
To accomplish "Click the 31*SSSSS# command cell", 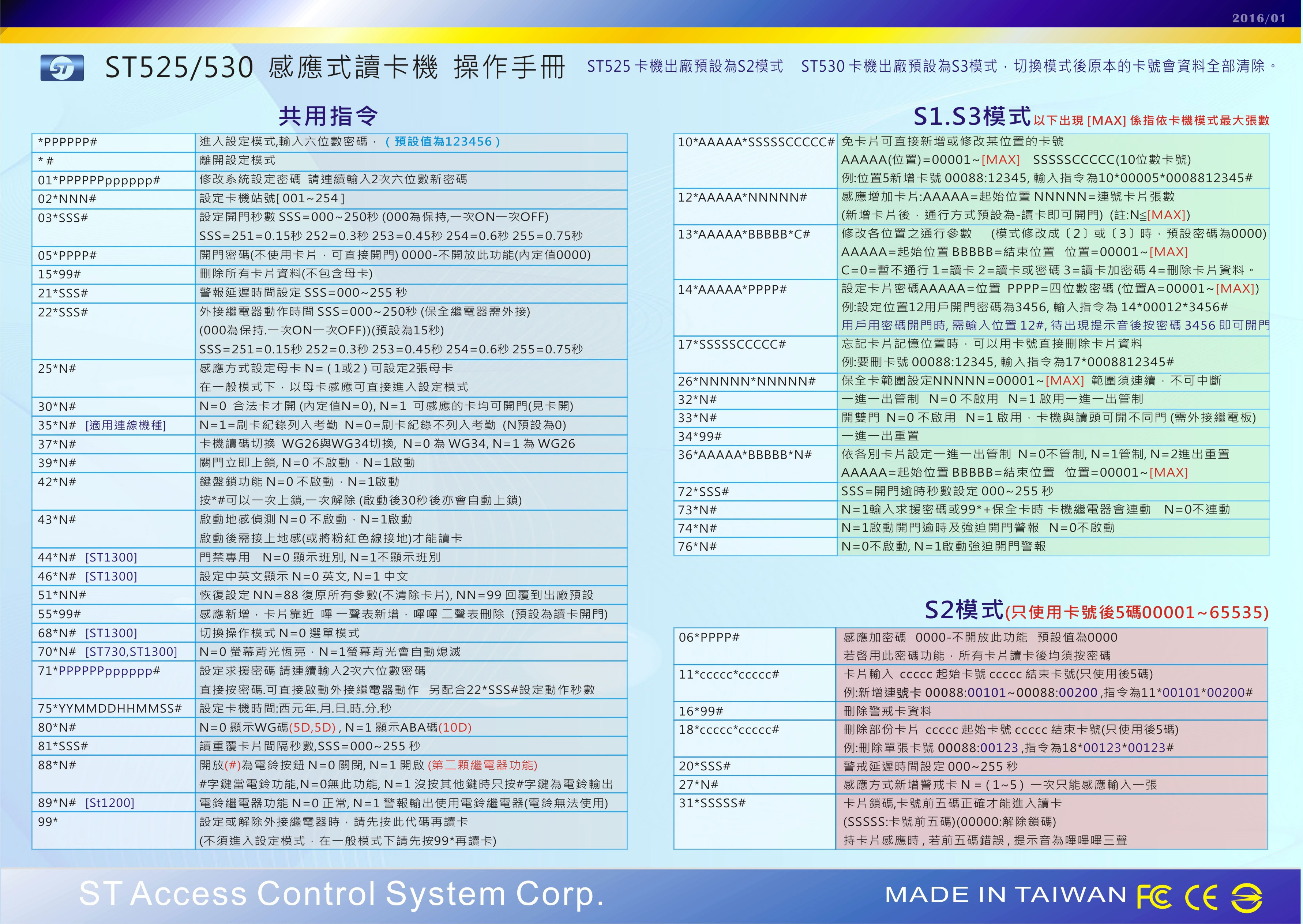I will 755,822.
